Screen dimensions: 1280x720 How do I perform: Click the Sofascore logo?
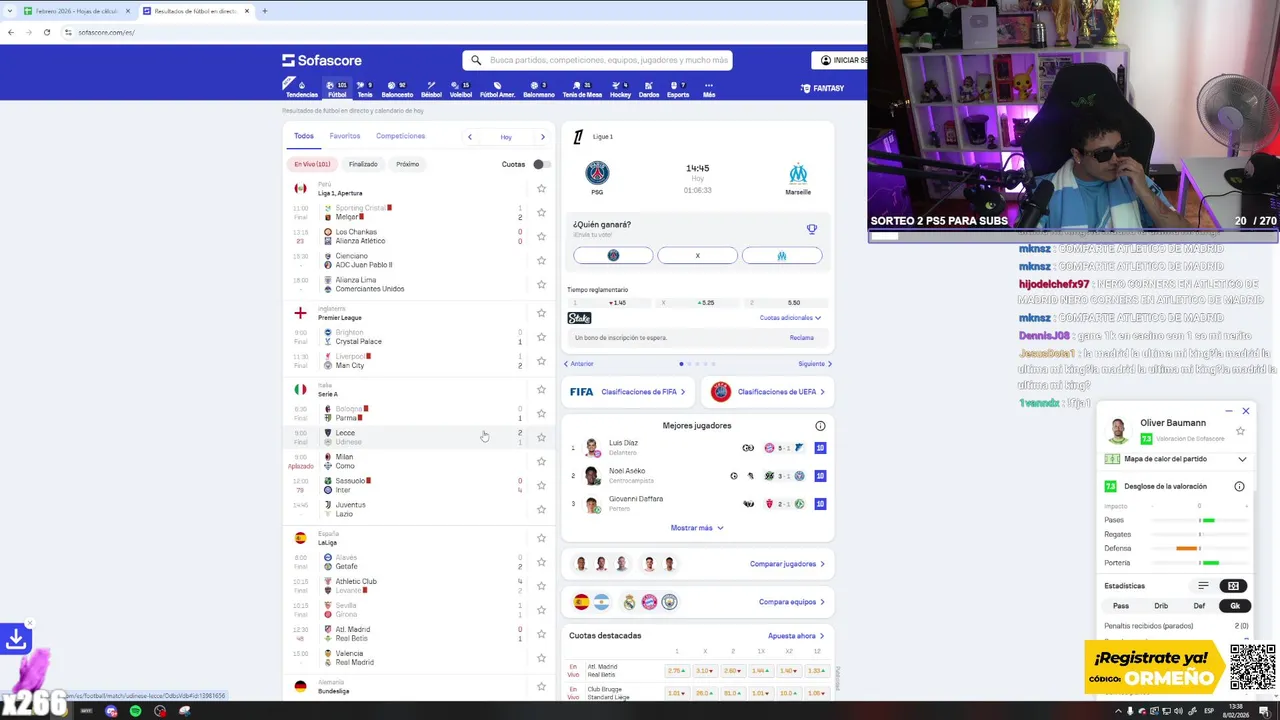[322, 60]
